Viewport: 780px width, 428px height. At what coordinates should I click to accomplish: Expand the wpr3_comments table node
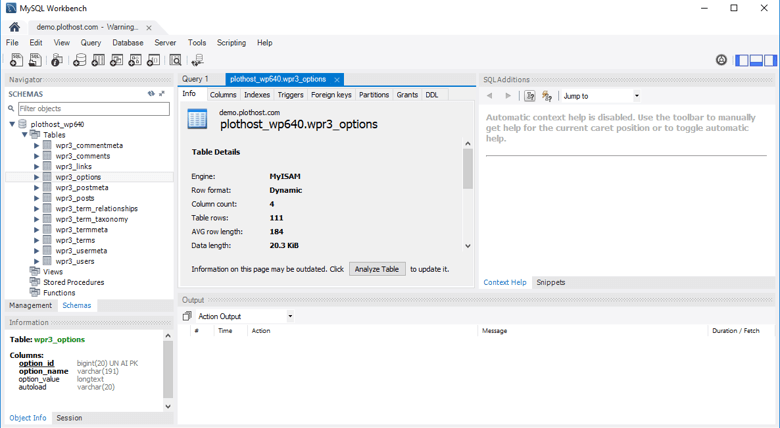36,156
